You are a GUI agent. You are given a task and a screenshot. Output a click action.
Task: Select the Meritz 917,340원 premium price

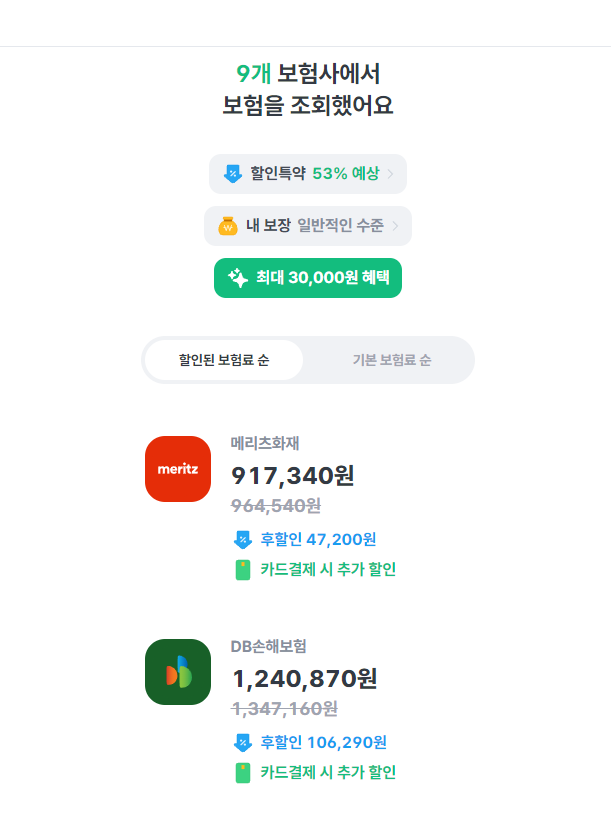293,476
